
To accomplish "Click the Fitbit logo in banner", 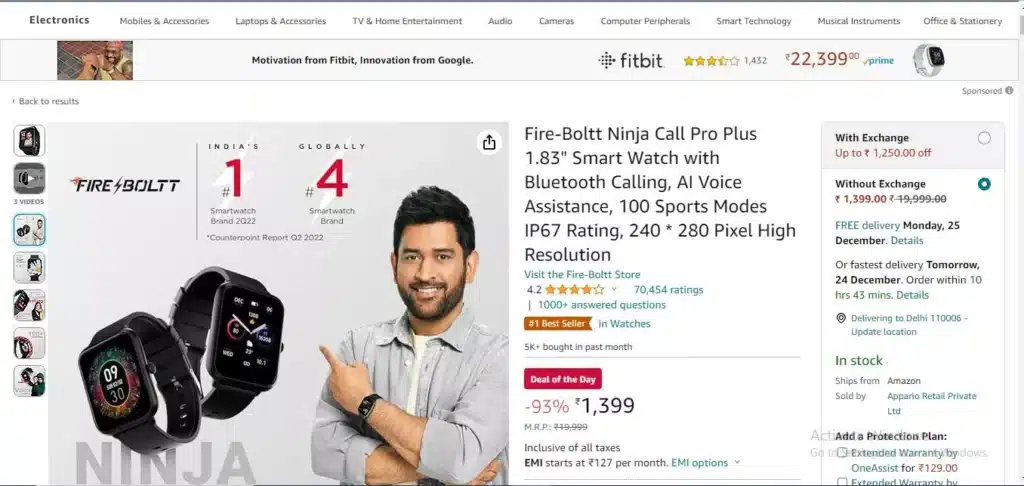I will pos(630,61).
